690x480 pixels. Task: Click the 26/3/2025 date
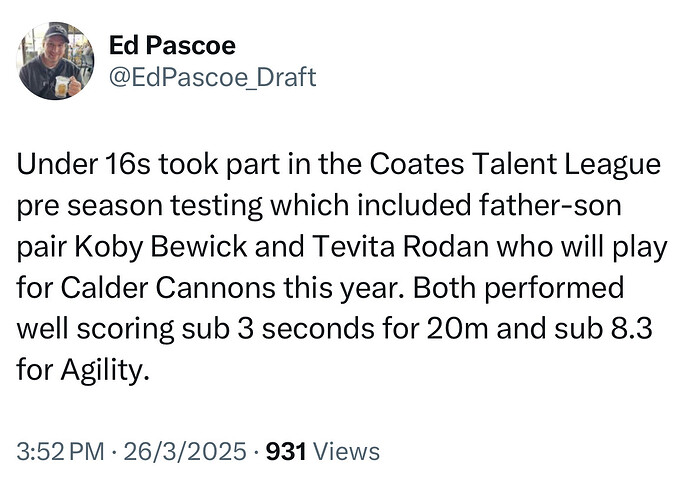click(x=185, y=451)
